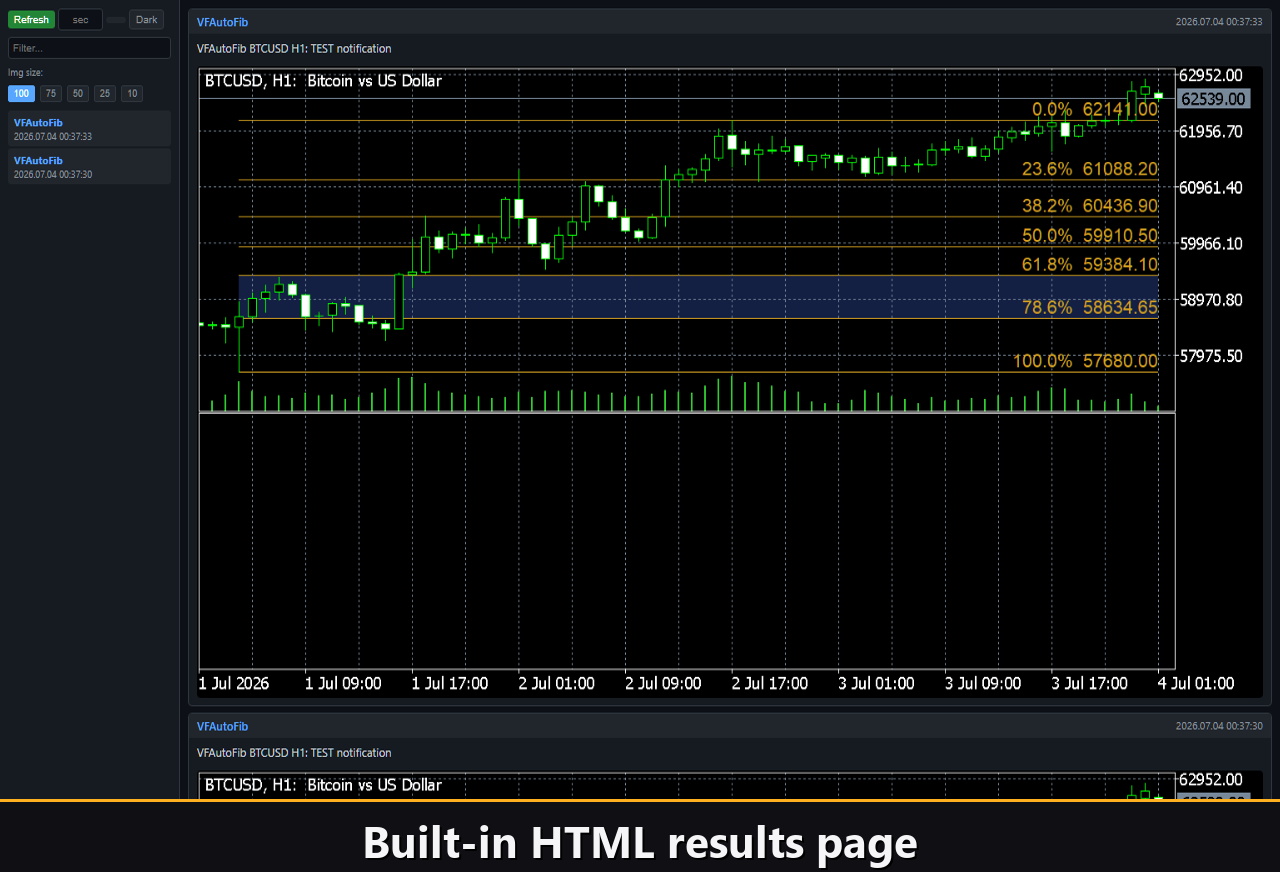The height and width of the screenshot is (872, 1280).
Task: Click the current price tag 62539.00
Action: click(1214, 98)
